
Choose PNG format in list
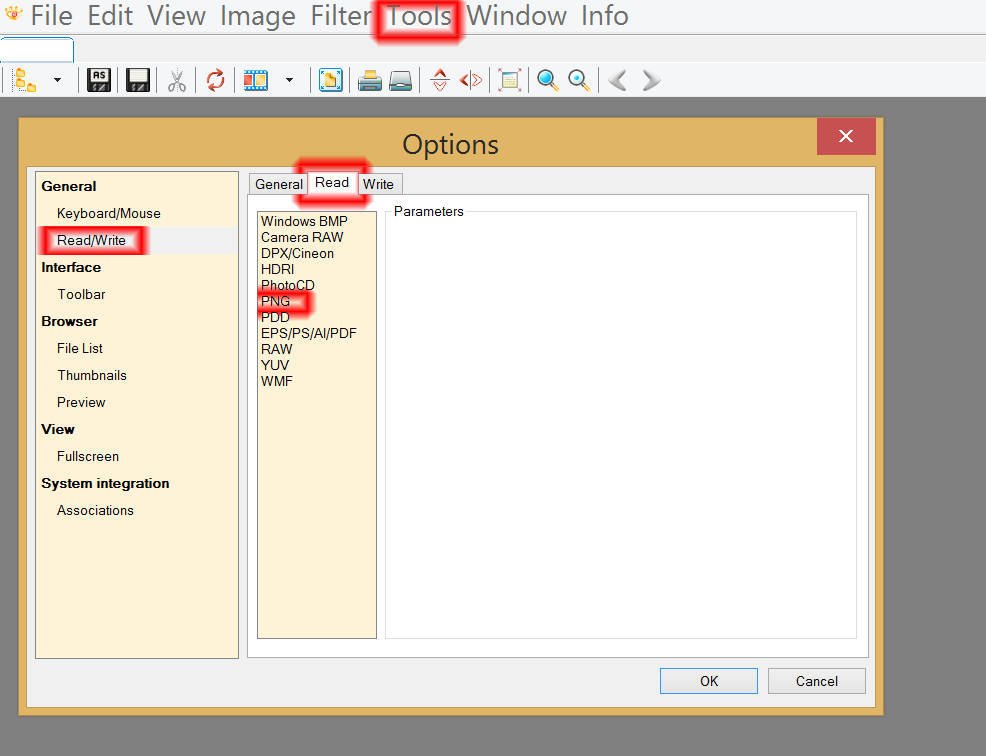[275, 301]
